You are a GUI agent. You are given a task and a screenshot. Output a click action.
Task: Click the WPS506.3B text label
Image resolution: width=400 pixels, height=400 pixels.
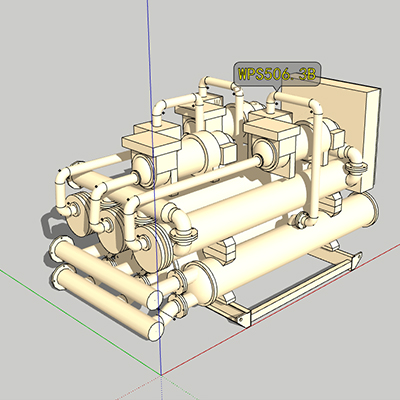tap(277, 74)
